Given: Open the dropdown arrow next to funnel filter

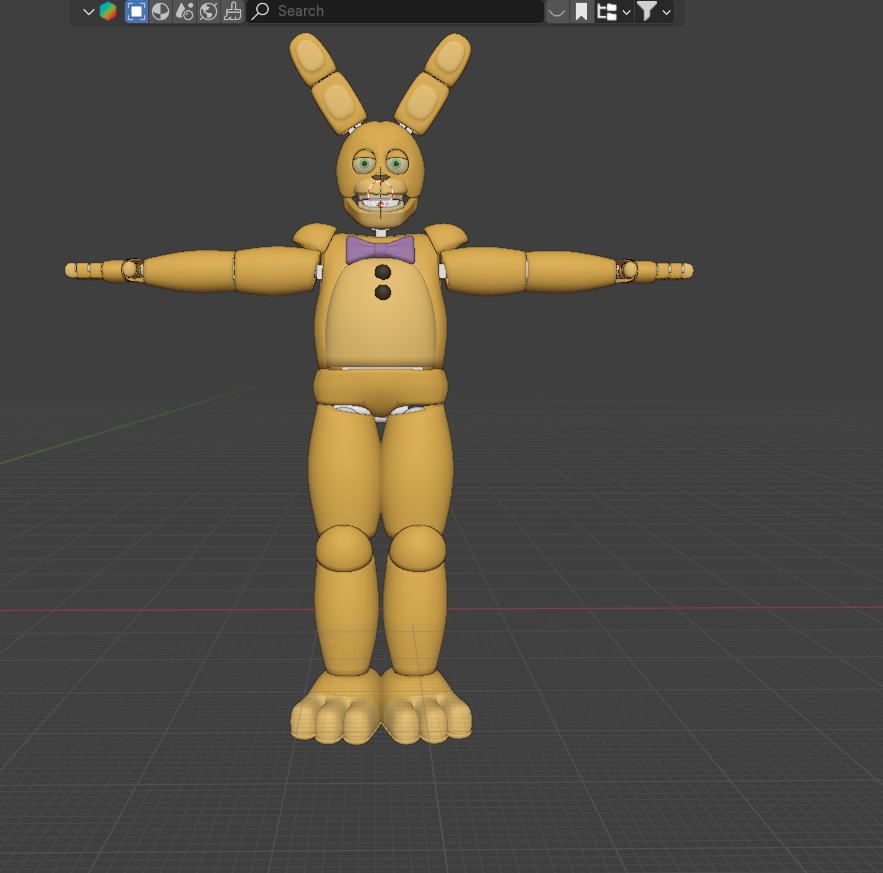Looking at the screenshot, I should tap(666, 12).
